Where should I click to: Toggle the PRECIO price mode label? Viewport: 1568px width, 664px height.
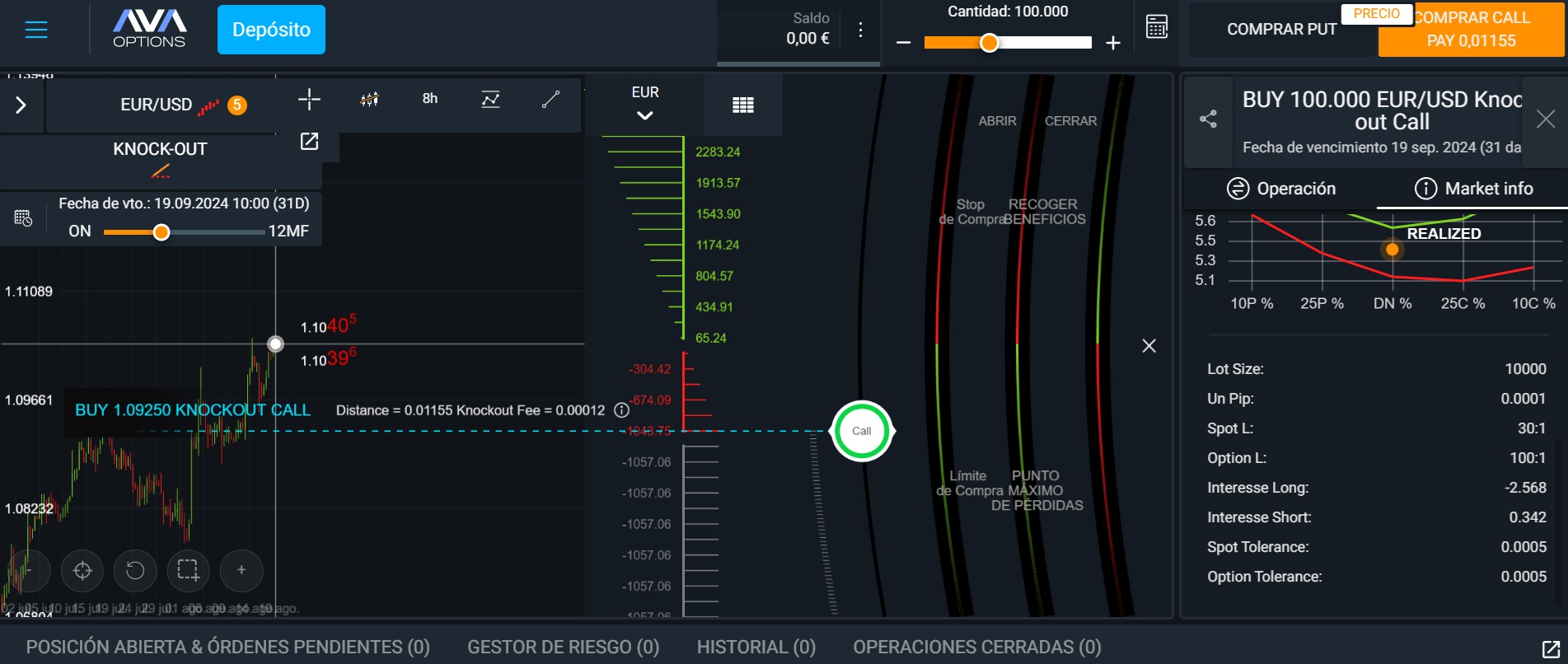1376,14
